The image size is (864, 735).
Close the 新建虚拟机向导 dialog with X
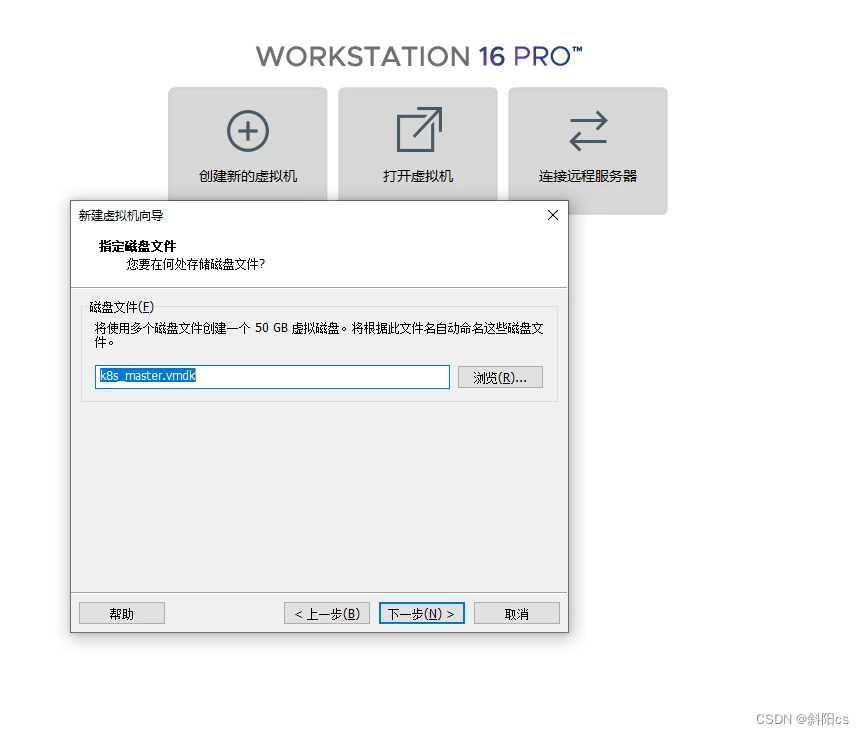click(x=553, y=215)
